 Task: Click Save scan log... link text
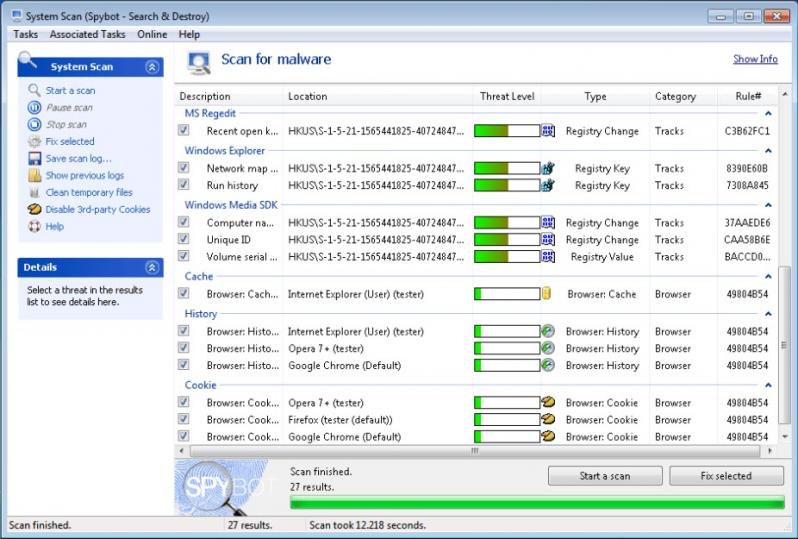point(78,158)
